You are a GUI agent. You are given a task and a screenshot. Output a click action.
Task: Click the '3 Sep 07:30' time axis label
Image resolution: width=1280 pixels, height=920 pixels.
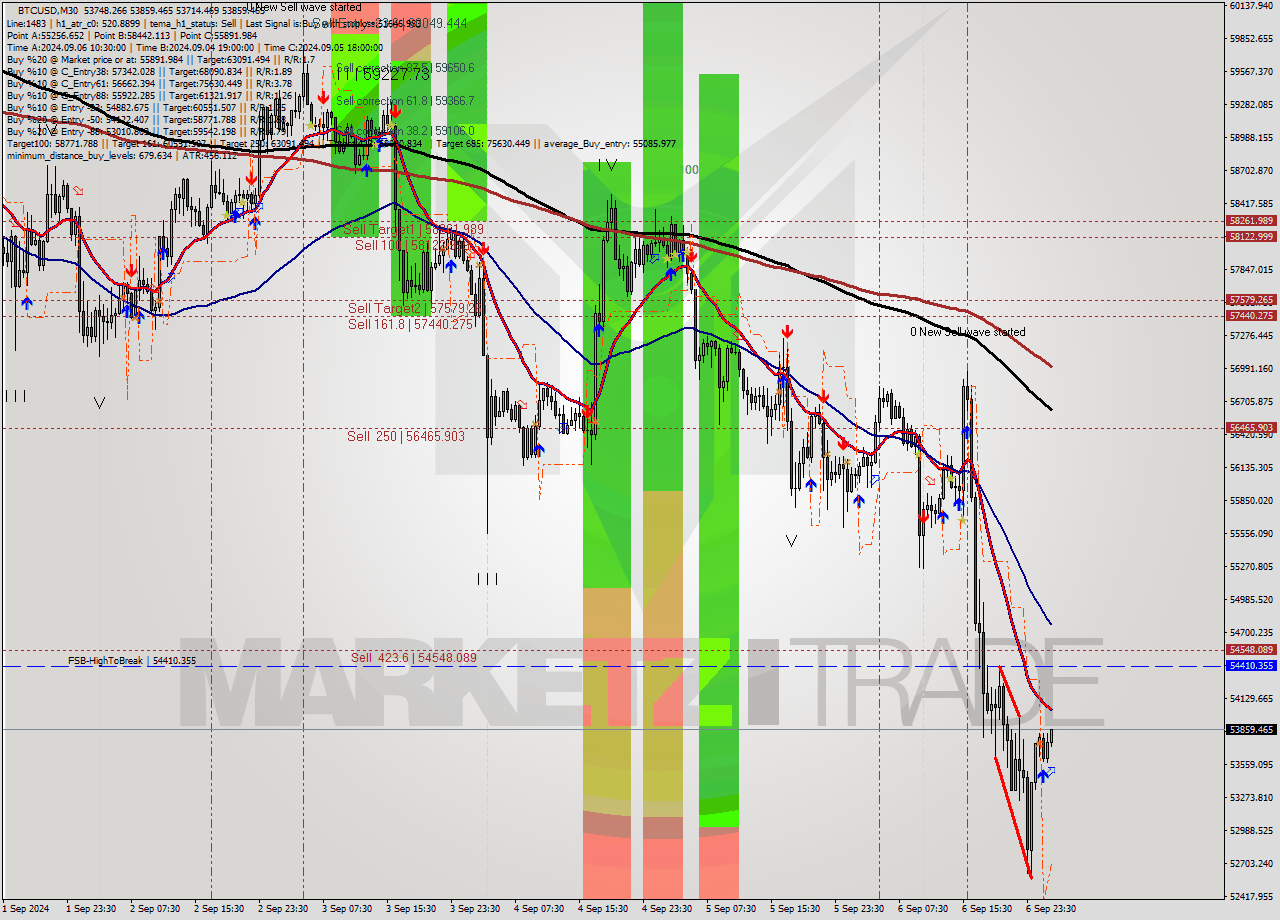coord(347,909)
